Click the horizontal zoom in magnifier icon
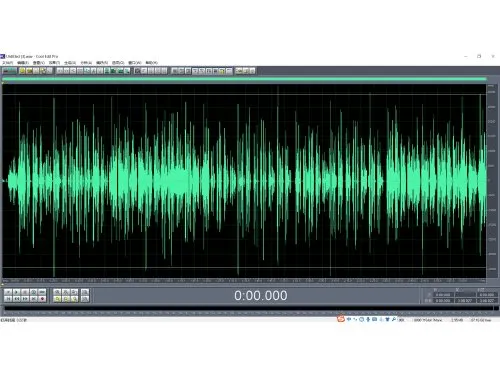 pyautogui.click(x=57, y=292)
